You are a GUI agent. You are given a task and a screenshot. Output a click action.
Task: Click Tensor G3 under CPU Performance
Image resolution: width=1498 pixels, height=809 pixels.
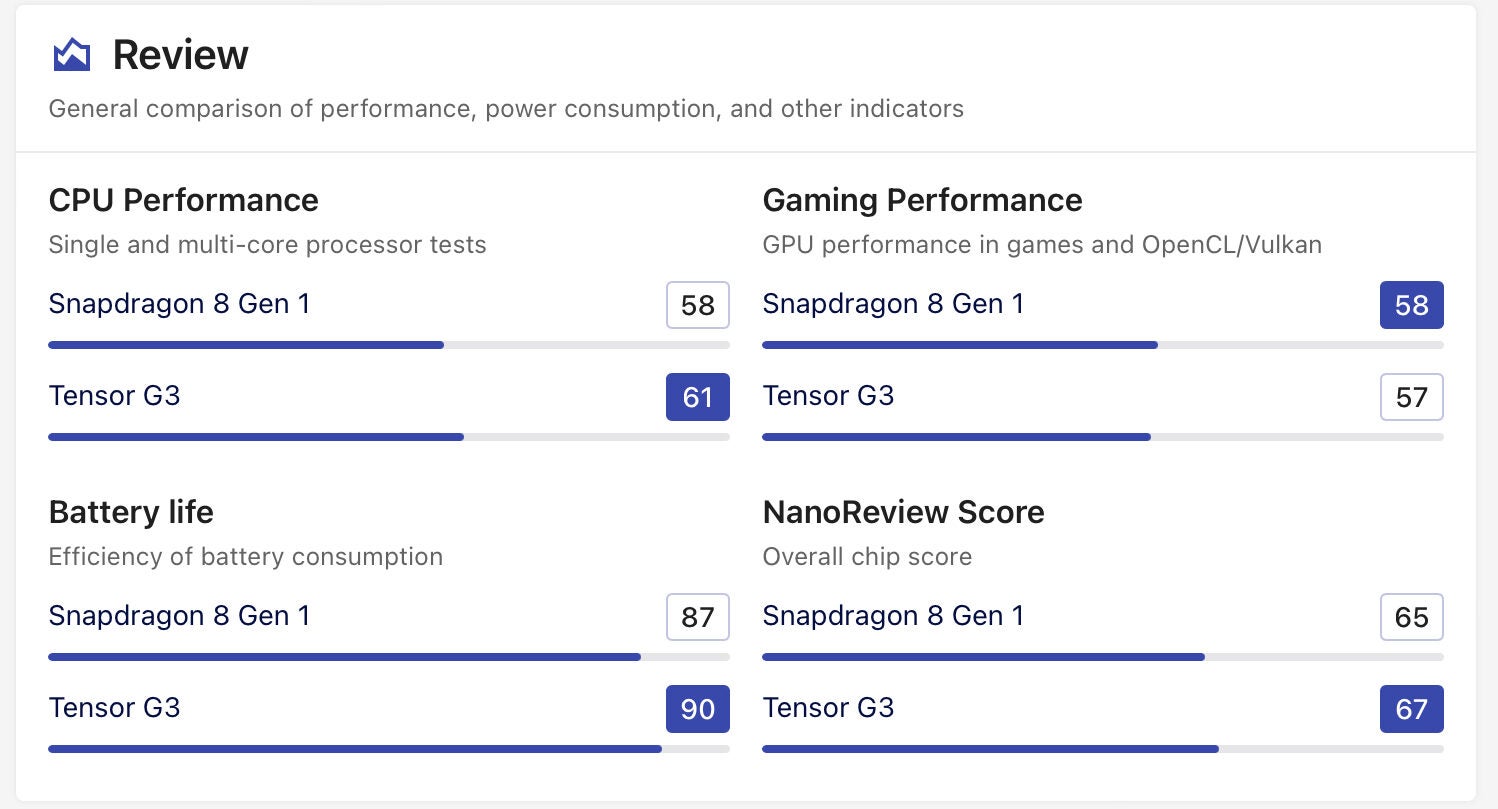tap(114, 396)
